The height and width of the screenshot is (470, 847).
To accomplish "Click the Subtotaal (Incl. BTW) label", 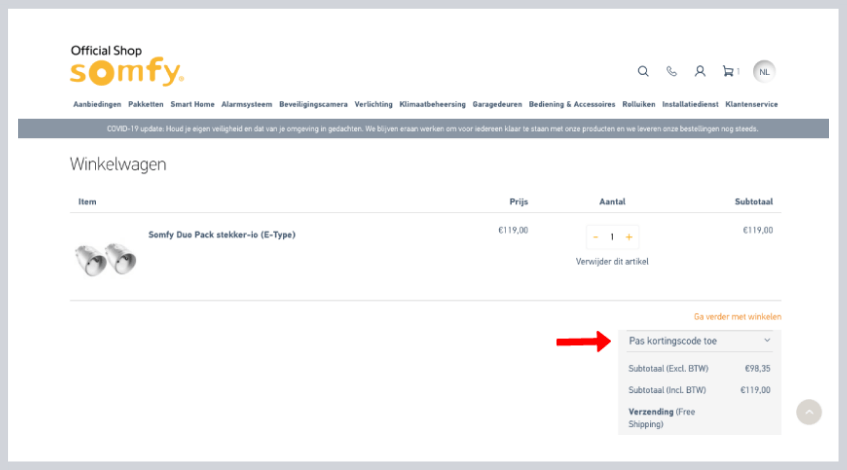I will pos(667,390).
